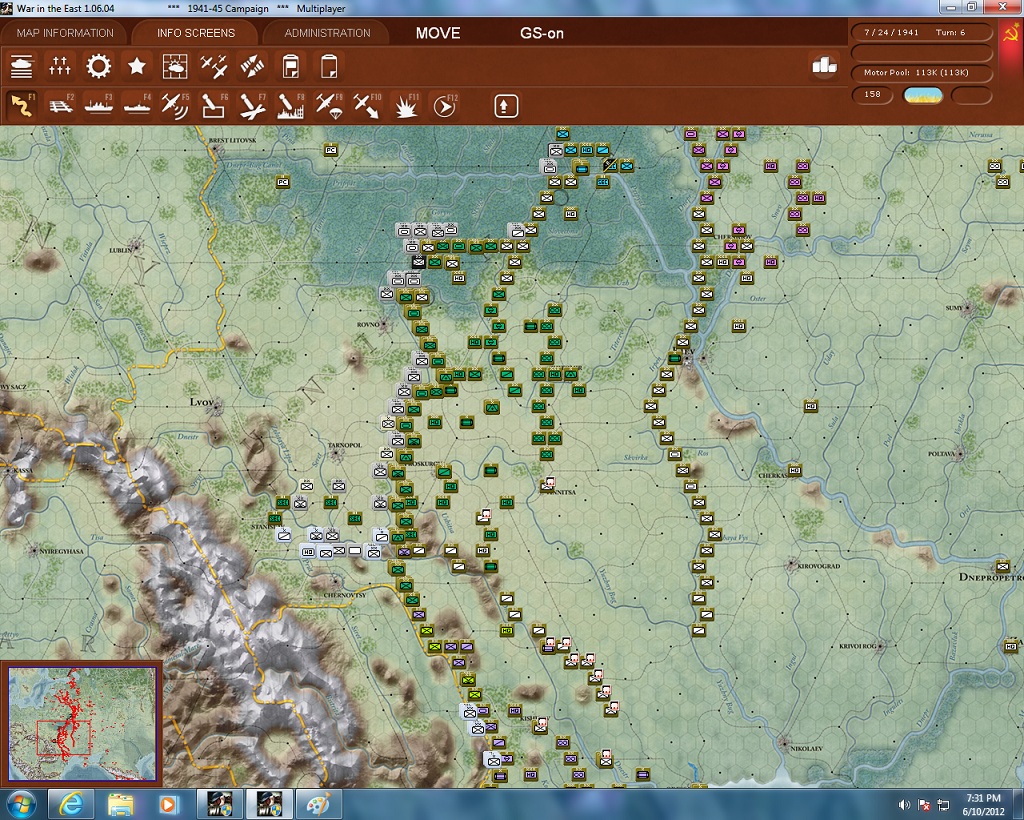1024x820 pixels.
Task: Open the weather grid info icon
Action: click(x=175, y=66)
